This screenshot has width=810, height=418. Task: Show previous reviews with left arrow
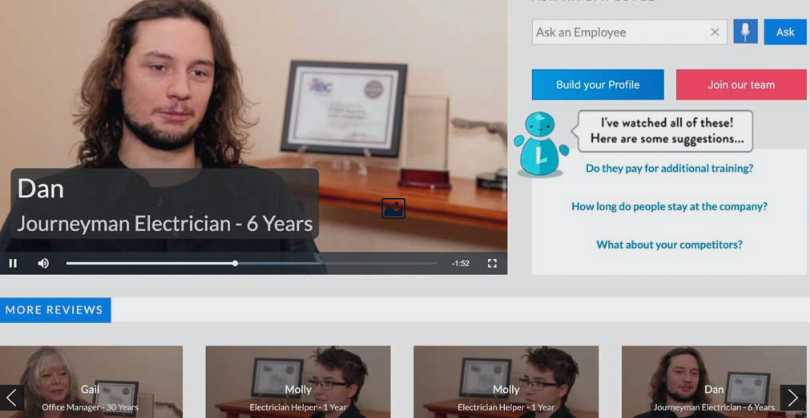[x=11, y=398]
